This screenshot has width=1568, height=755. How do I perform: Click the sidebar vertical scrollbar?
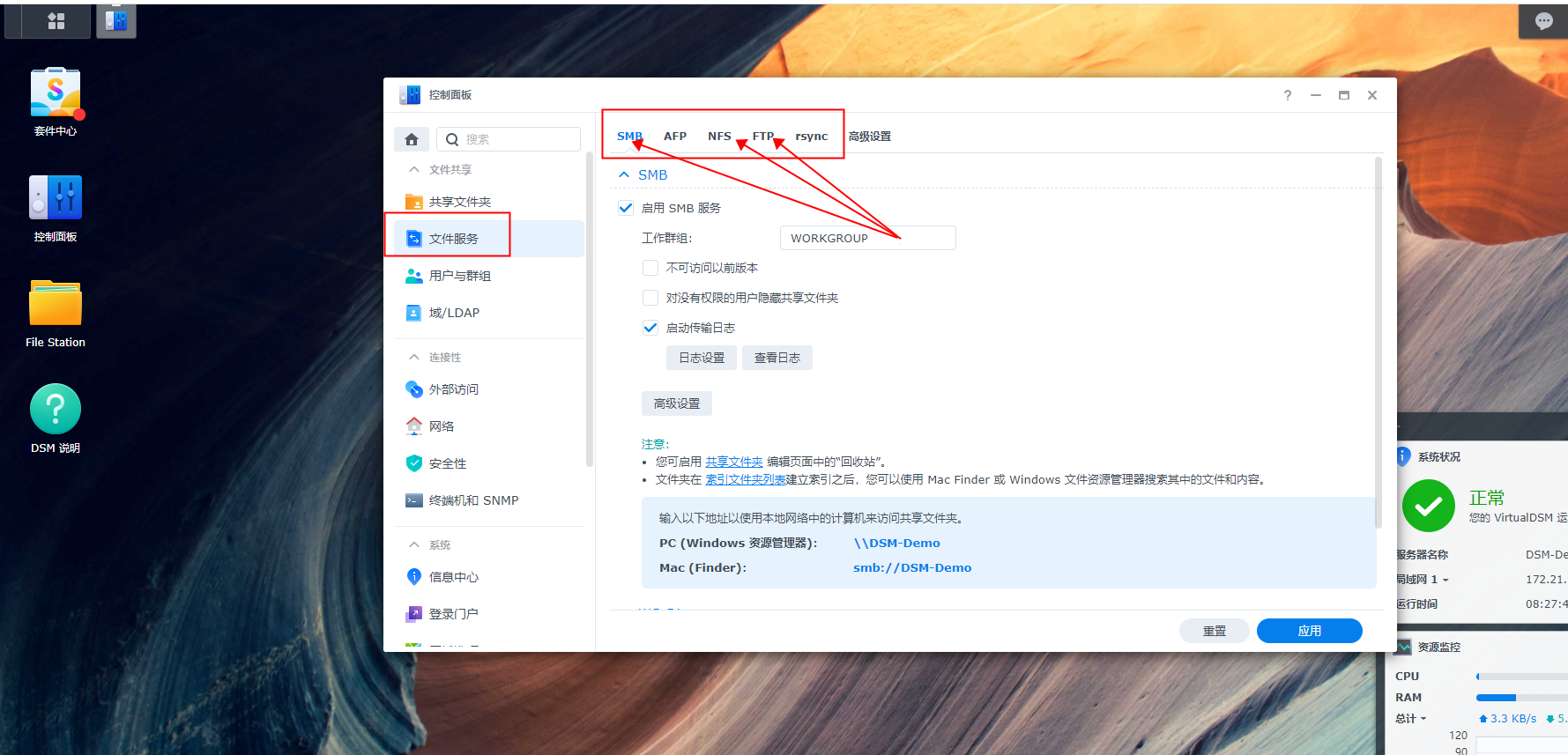(x=589, y=310)
